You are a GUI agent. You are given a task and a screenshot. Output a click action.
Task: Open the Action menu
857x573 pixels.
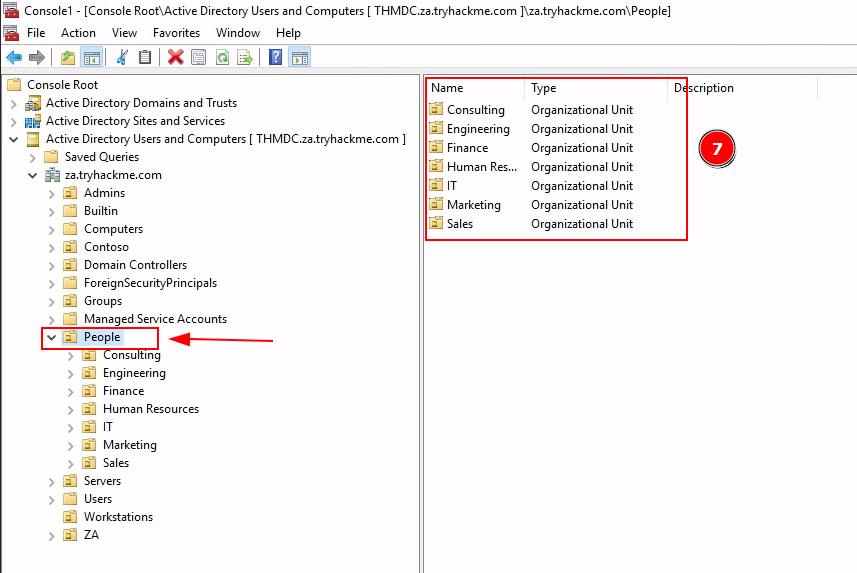pyautogui.click(x=78, y=33)
